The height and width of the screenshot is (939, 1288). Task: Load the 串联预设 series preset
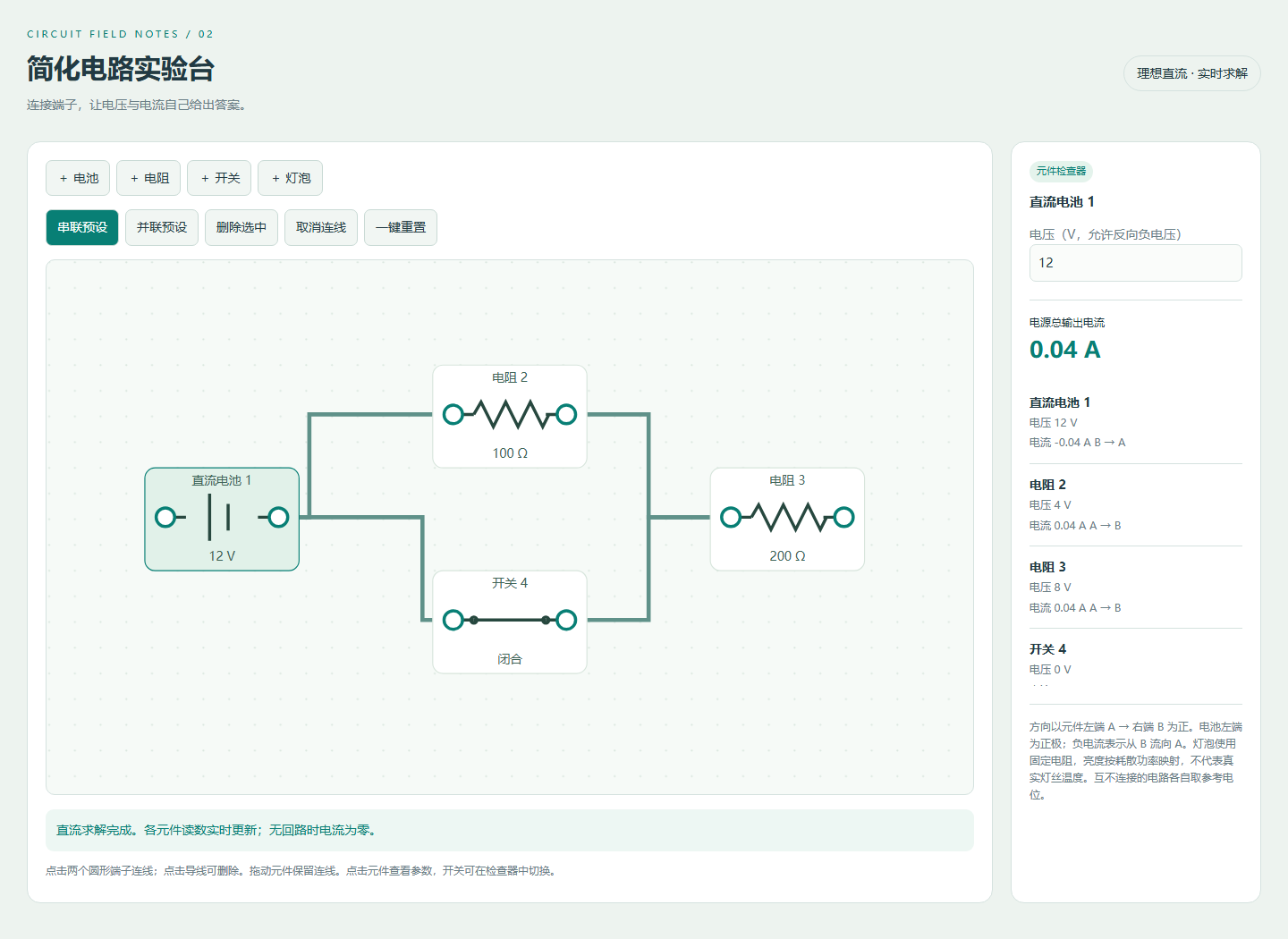[82, 227]
